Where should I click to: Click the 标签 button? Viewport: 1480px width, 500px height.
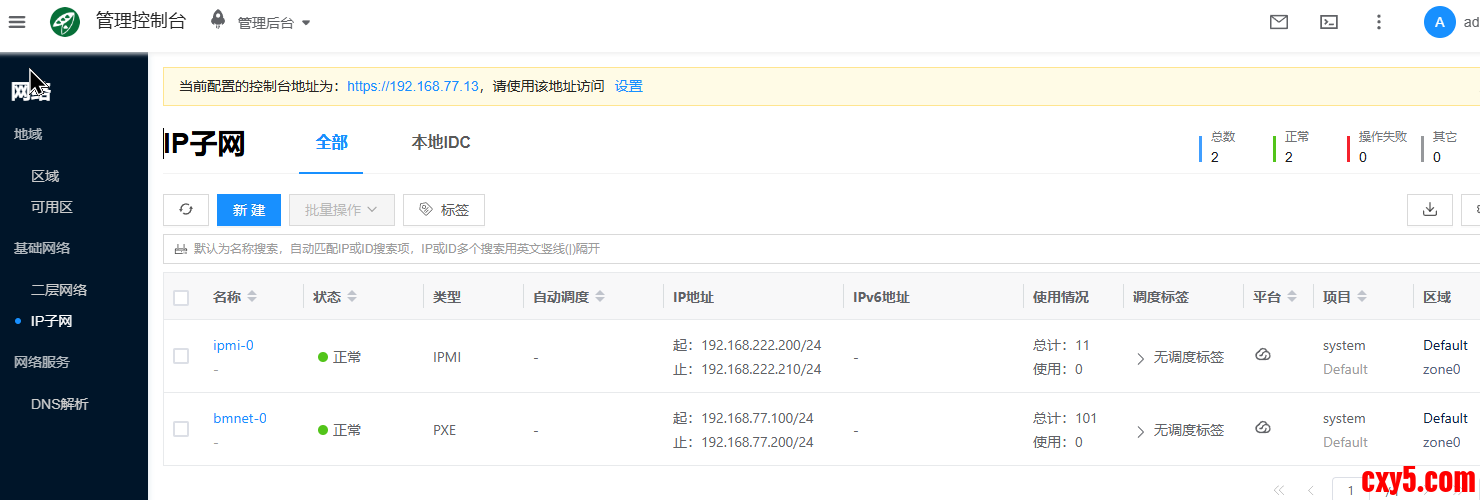444,210
